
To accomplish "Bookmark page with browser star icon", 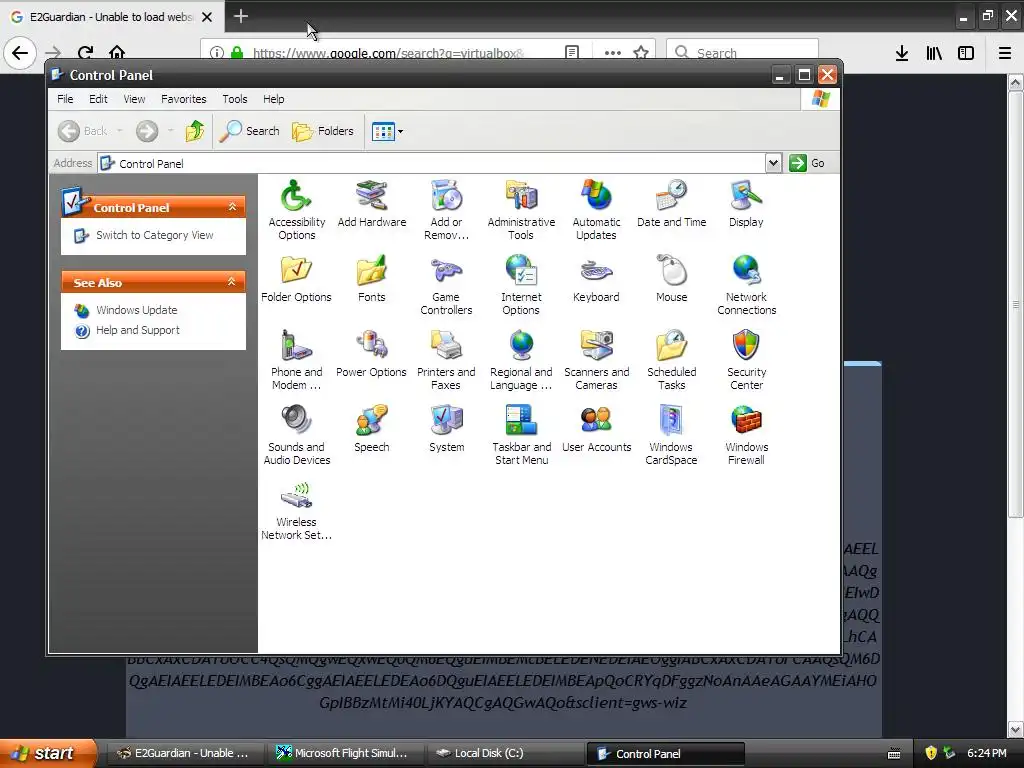I will pyautogui.click(x=641, y=52).
